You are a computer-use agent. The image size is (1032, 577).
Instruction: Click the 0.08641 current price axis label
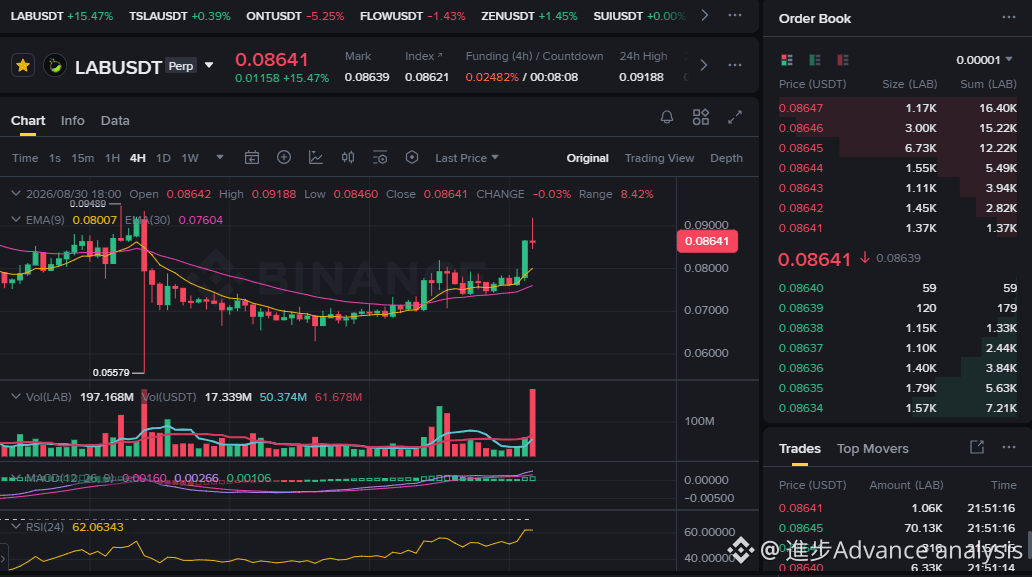click(x=707, y=241)
